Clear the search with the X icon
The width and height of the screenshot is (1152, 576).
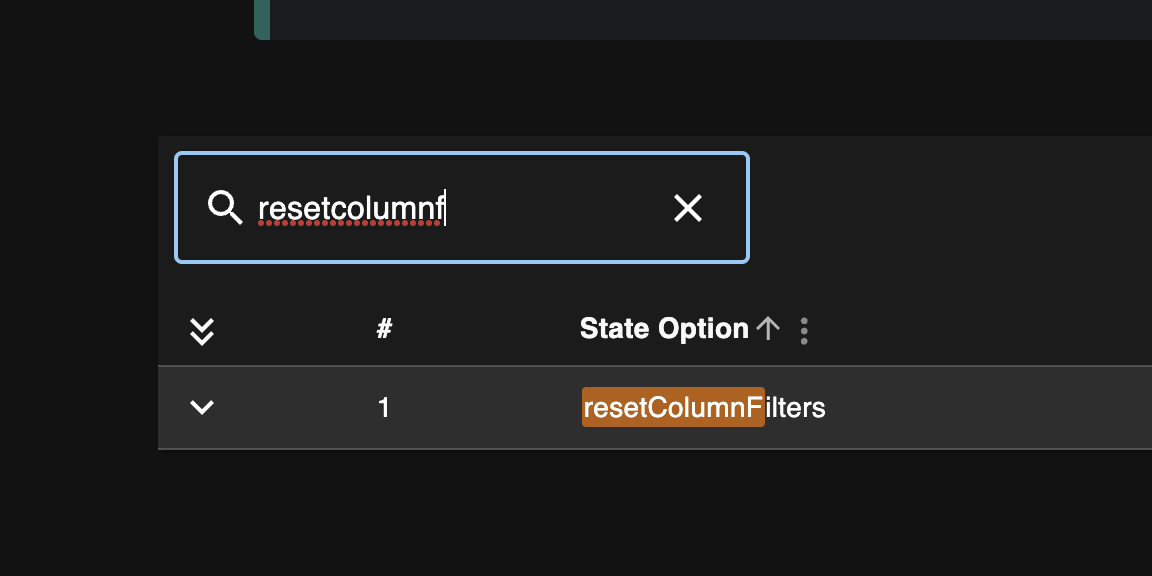[x=688, y=208]
